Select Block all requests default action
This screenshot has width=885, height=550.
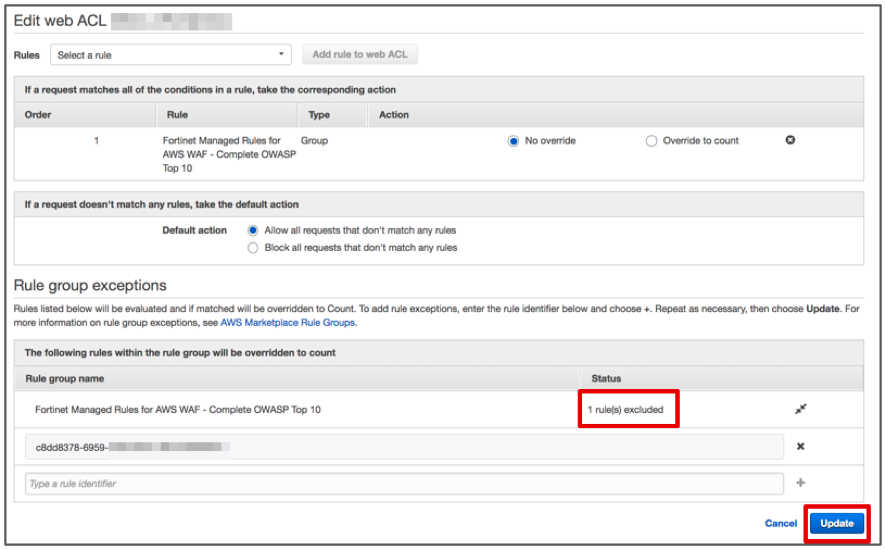point(253,247)
